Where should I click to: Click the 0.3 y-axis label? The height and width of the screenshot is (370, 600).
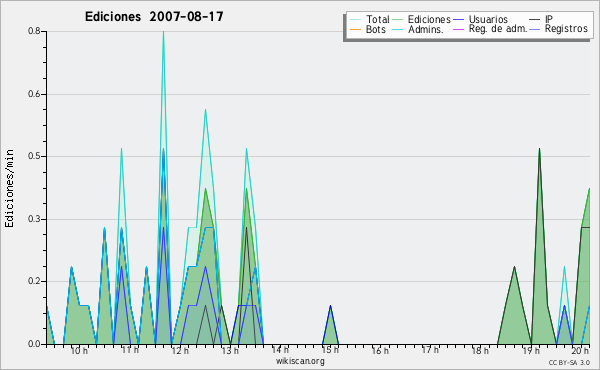(34, 219)
